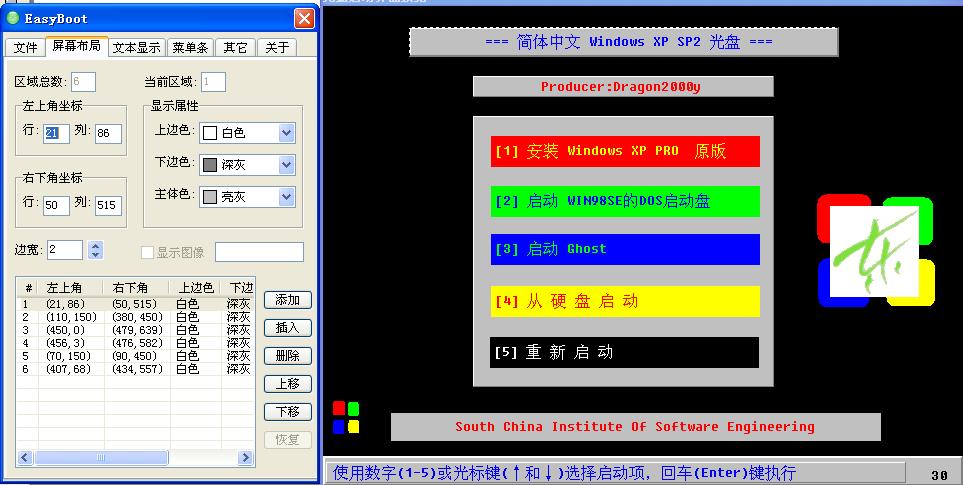Expand the 上边色 color dropdown
Viewport: 963px width, 485px height.
(x=286, y=133)
